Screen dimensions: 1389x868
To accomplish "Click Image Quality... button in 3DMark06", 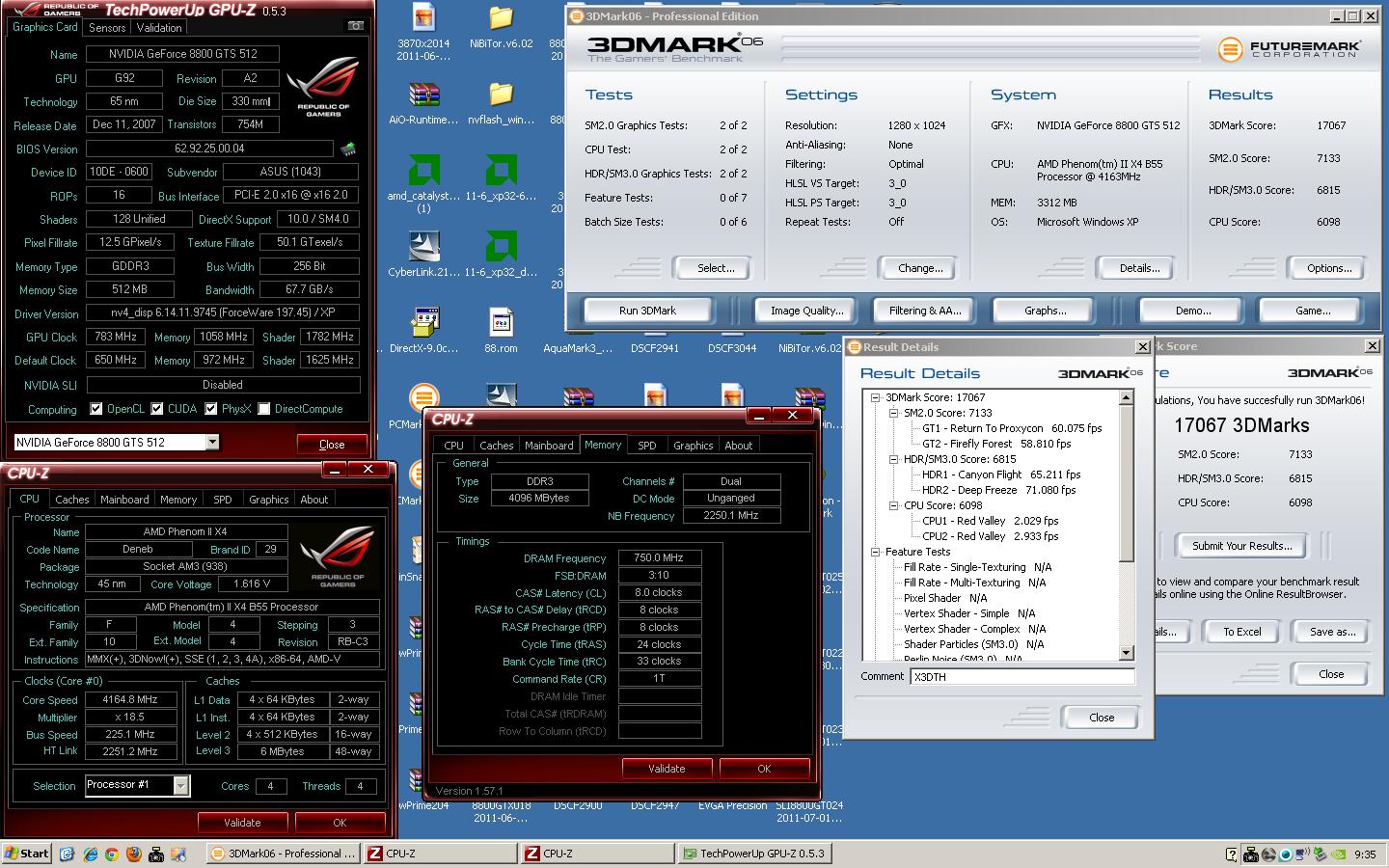I will [806, 311].
